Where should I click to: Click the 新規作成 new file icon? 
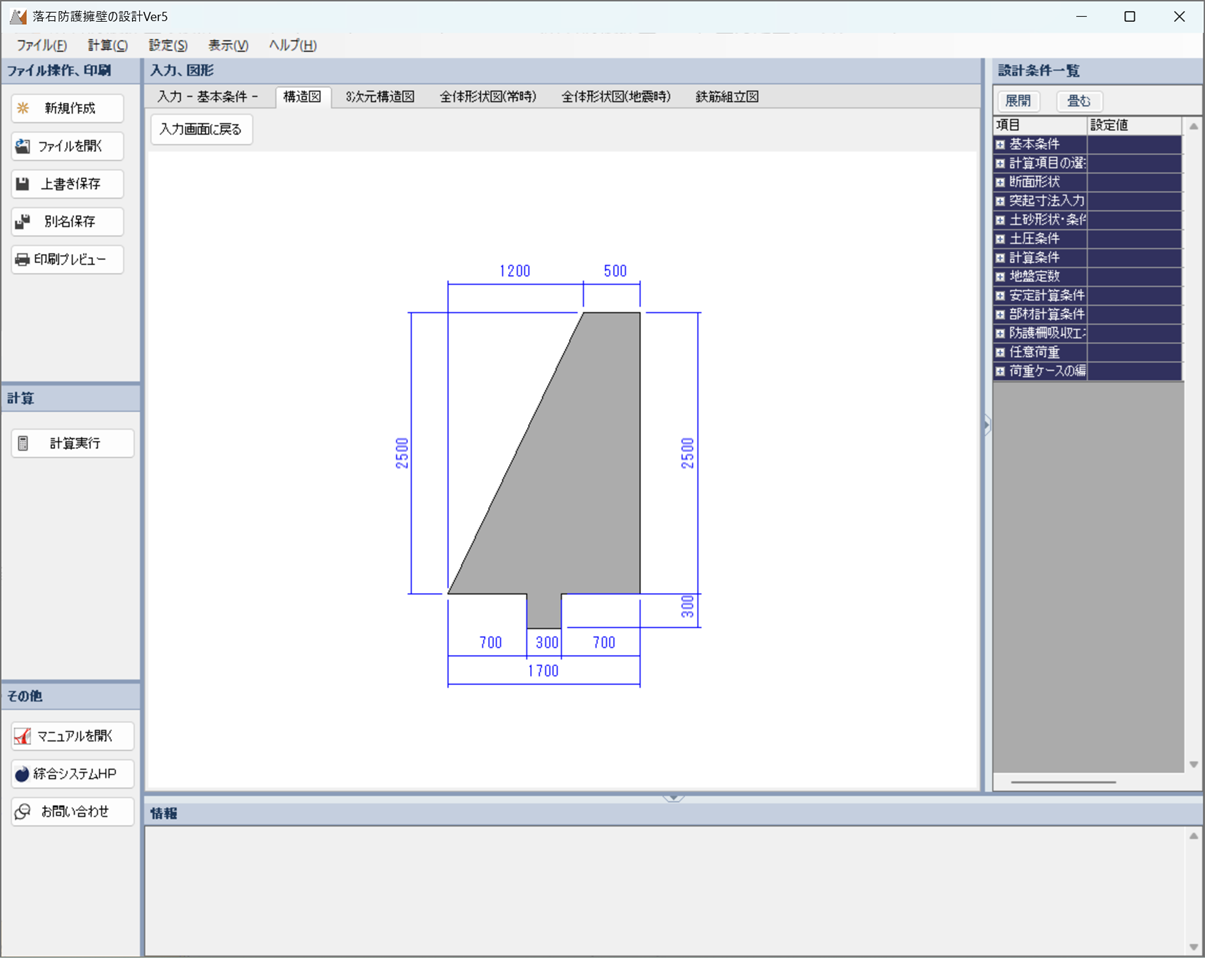[x=23, y=109]
